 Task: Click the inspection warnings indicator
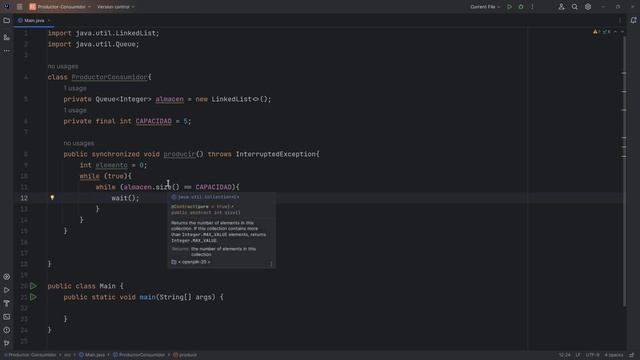[x=601, y=31]
